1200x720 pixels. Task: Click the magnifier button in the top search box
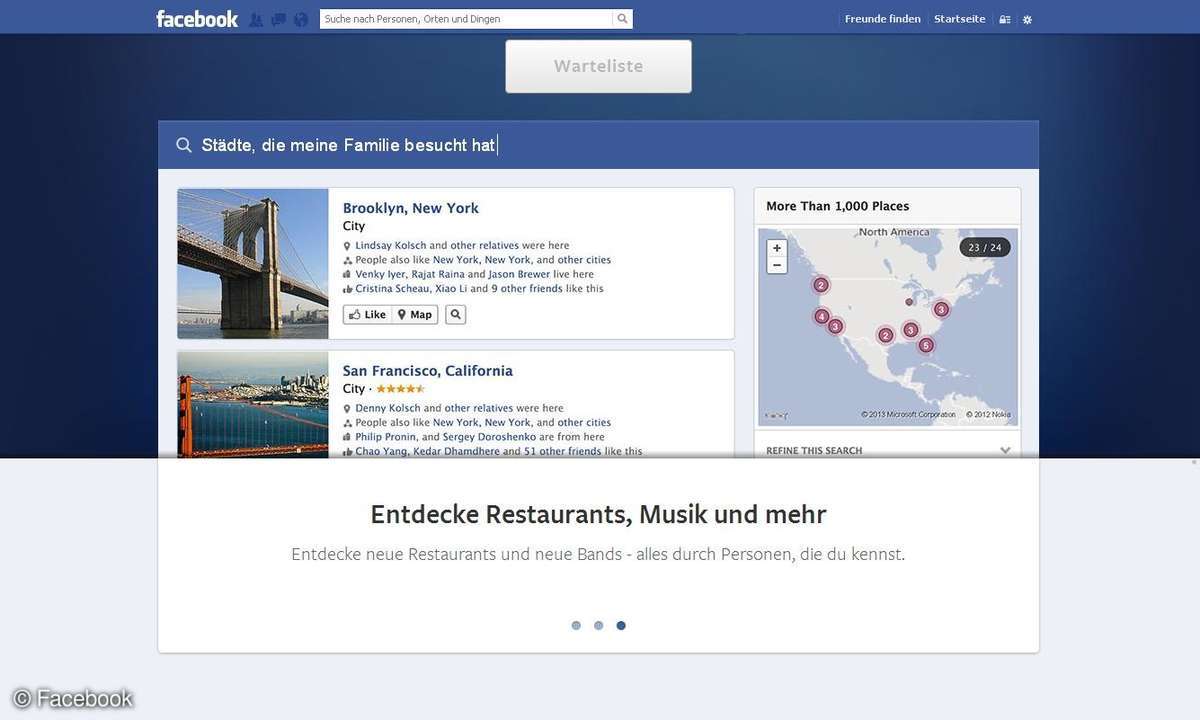[x=622, y=19]
